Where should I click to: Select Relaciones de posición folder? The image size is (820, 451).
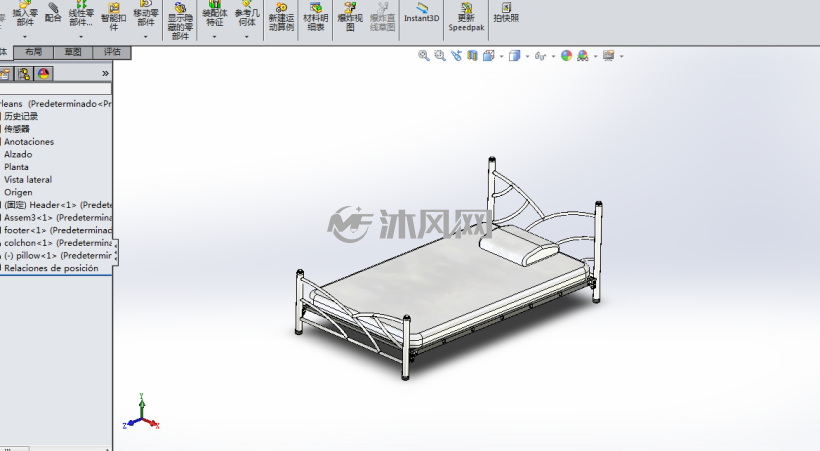click(x=51, y=268)
